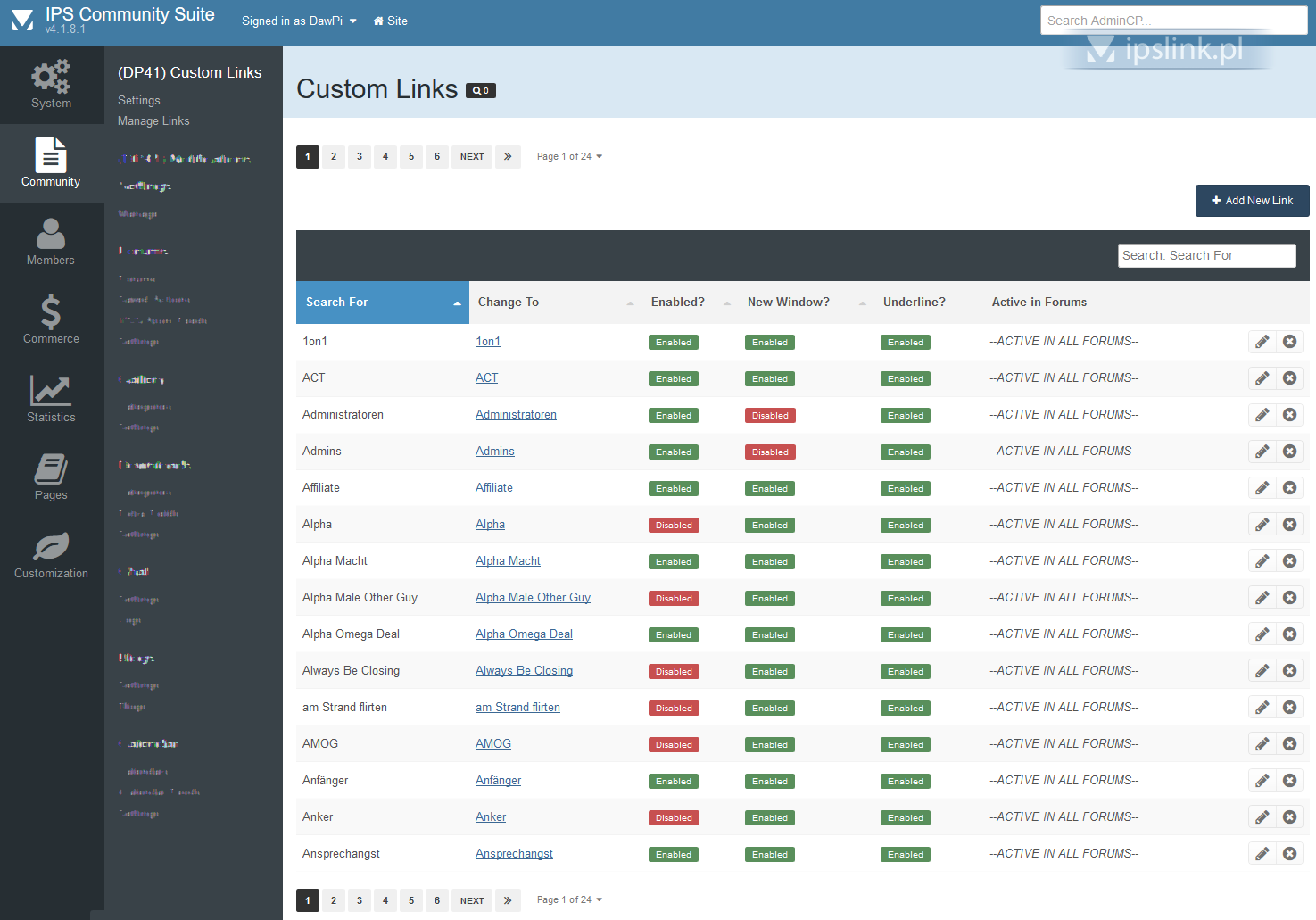Edit the Alpha Macht link entry
Image resolution: width=1316 pixels, height=920 pixels.
[1262, 561]
